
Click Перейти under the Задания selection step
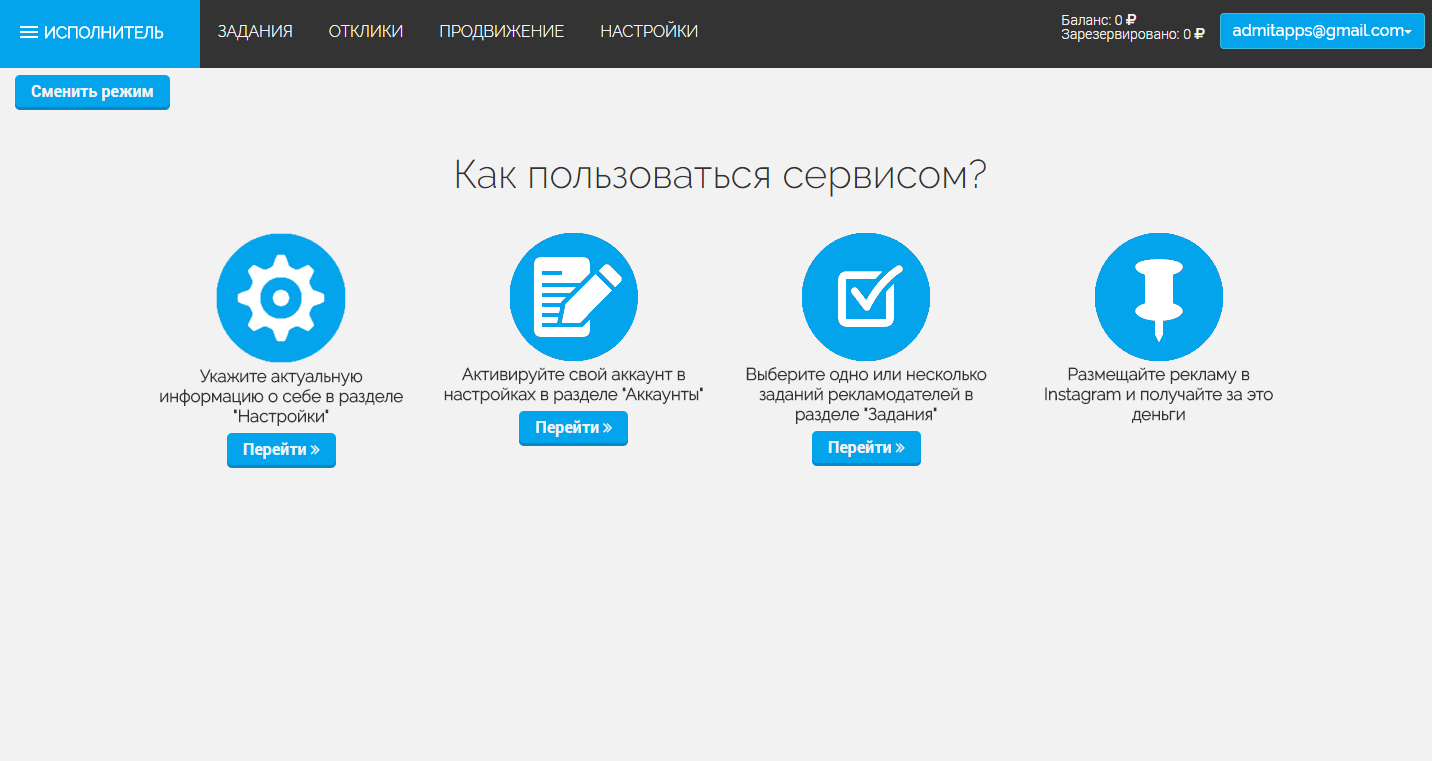pos(866,448)
